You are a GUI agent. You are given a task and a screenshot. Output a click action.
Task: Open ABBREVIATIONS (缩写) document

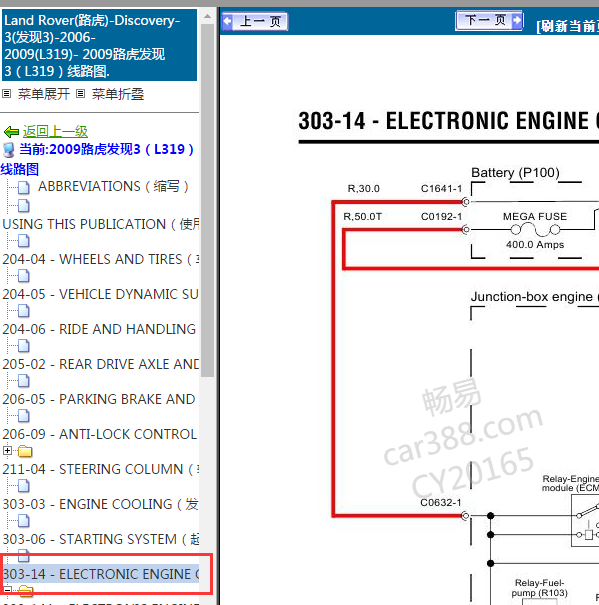click(x=113, y=186)
